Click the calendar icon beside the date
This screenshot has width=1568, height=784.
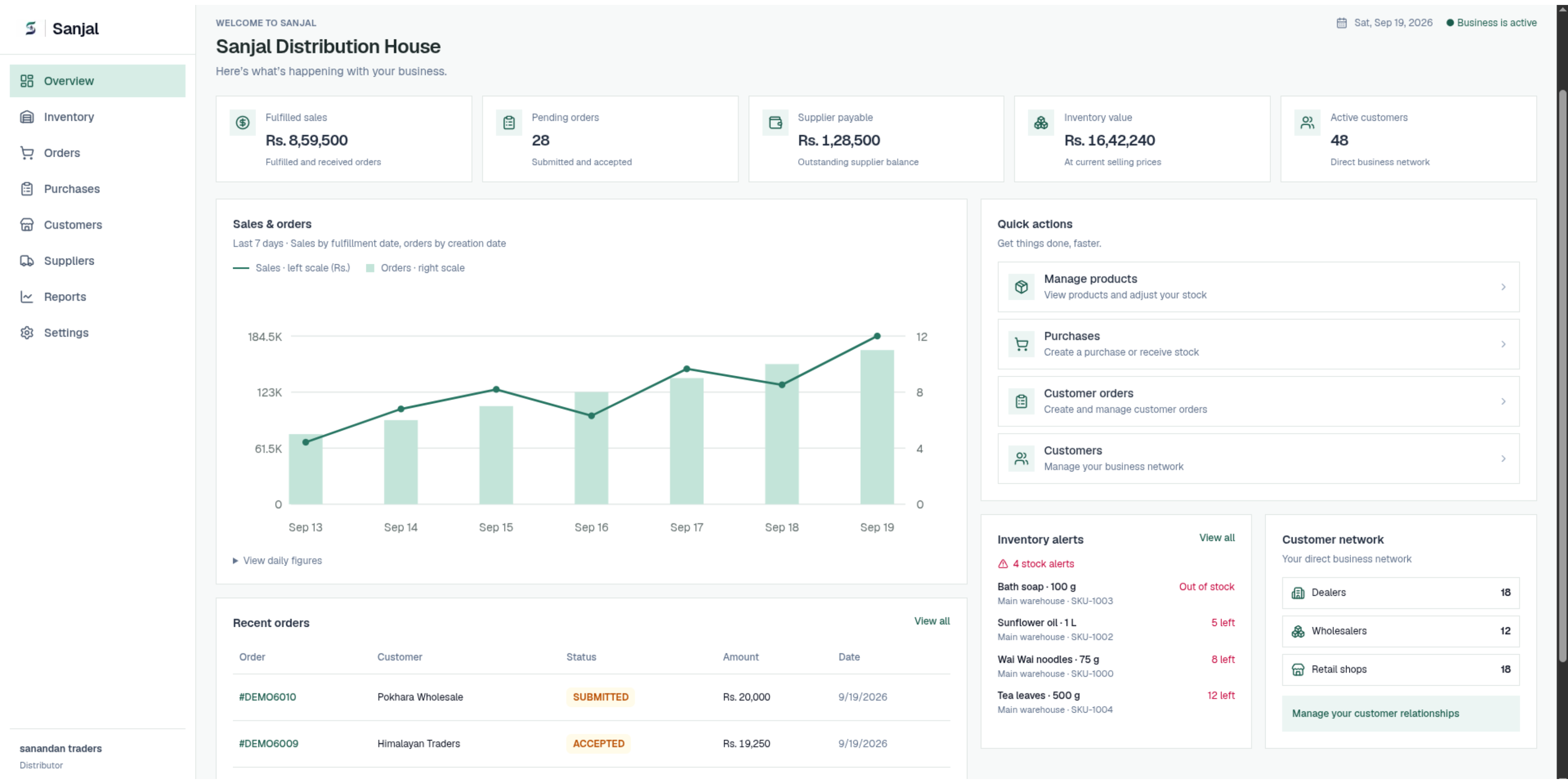pos(1342,22)
